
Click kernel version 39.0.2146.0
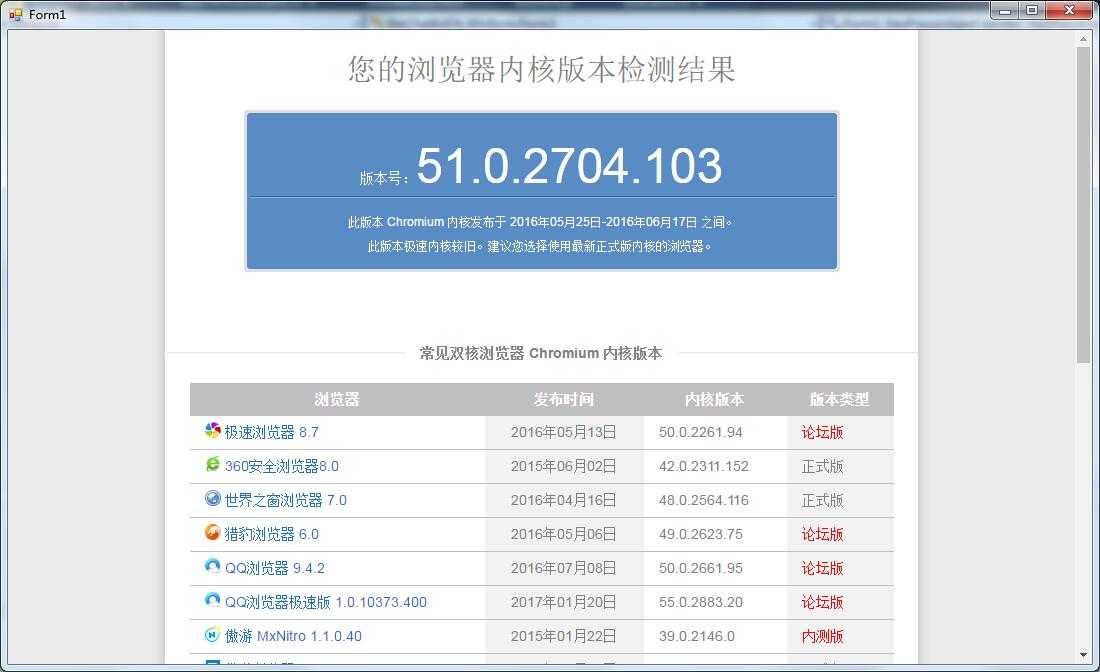pos(697,636)
